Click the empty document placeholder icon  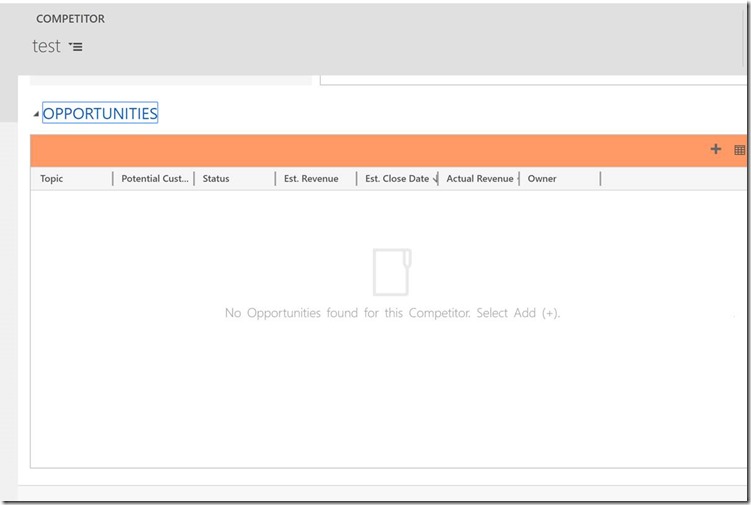click(392, 271)
